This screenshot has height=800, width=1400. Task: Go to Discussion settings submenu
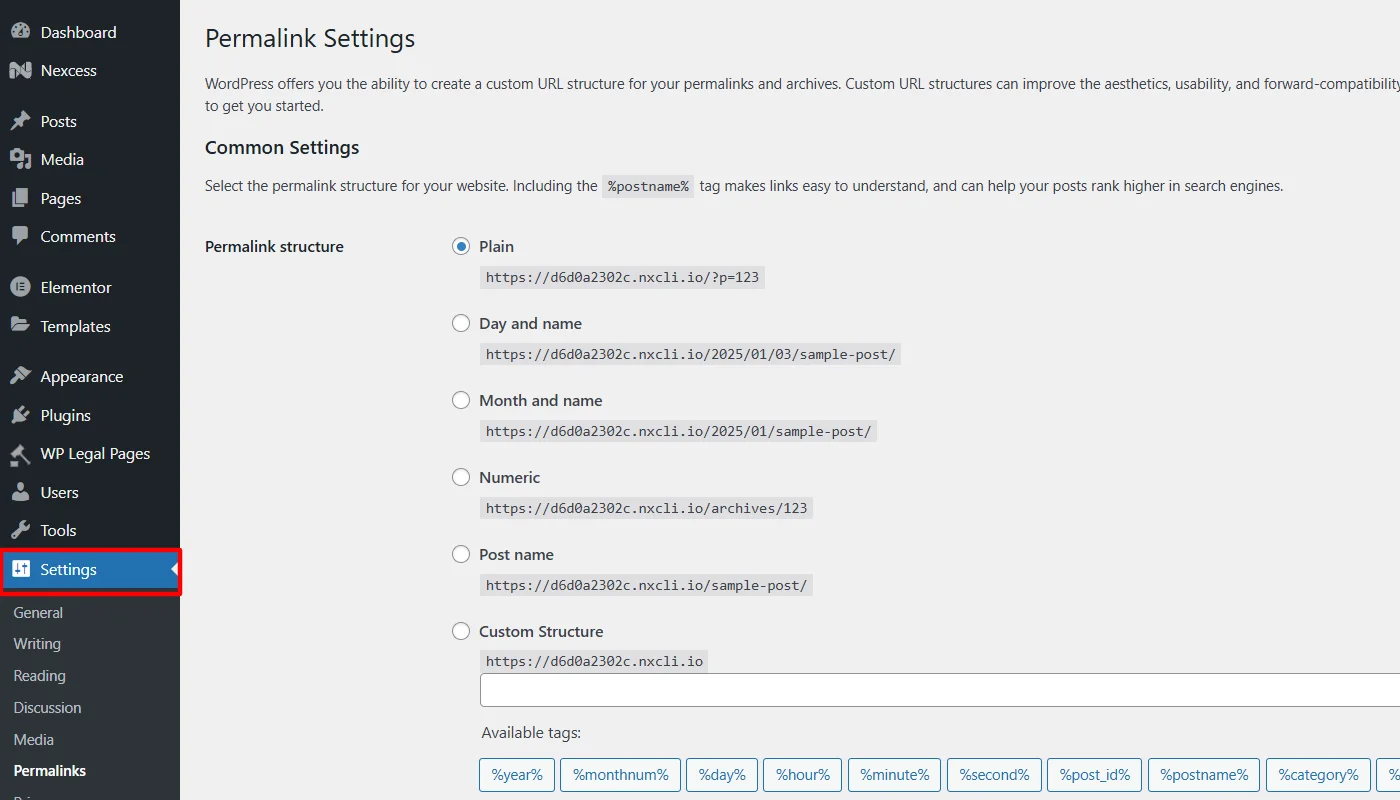pyautogui.click(x=47, y=708)
